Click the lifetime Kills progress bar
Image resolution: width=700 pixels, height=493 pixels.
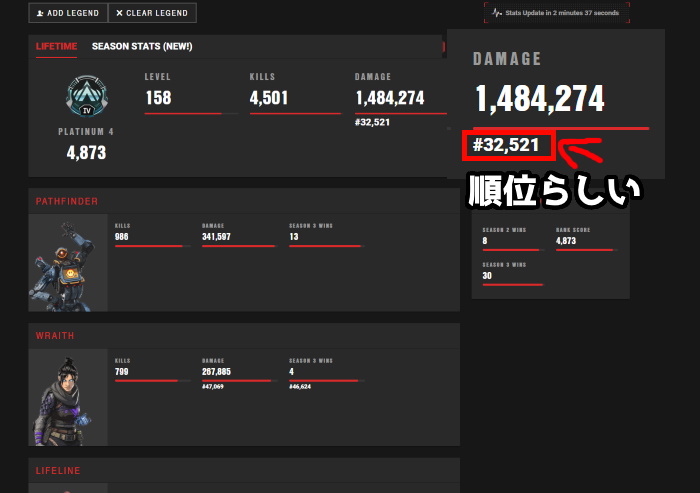point(295,114)
